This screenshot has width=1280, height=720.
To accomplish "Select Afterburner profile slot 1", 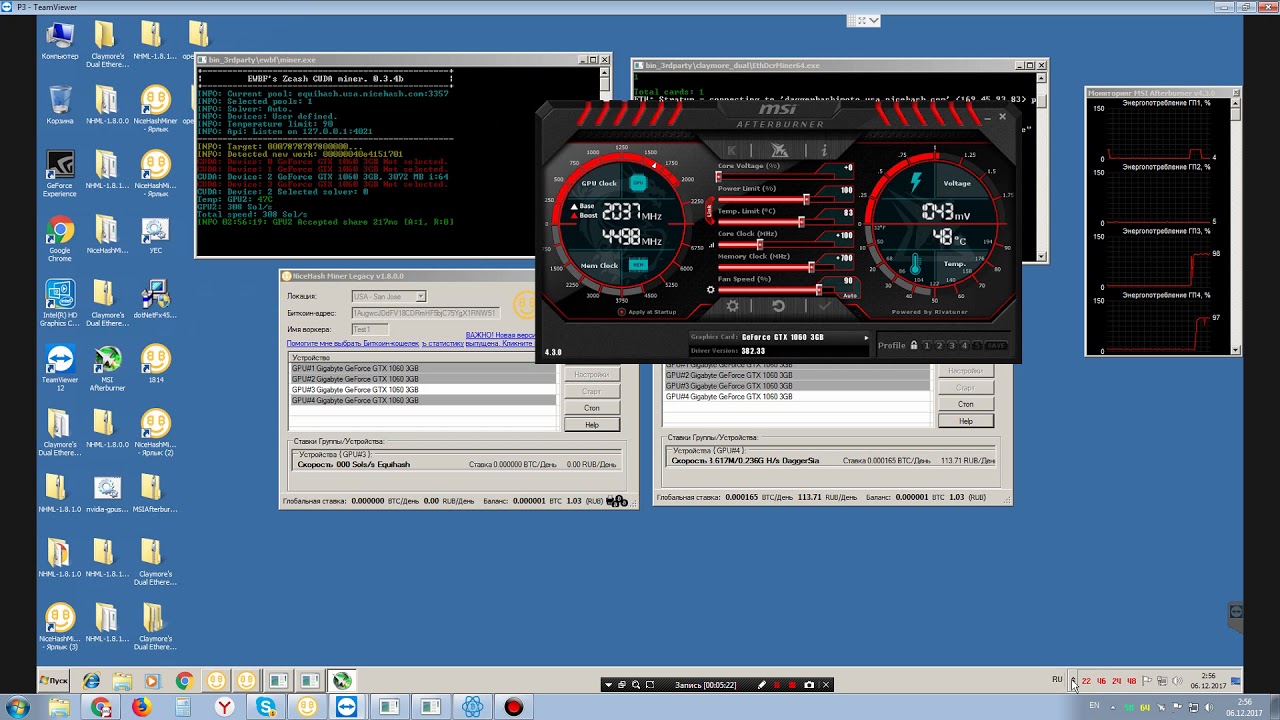I will click(x=927, y=345).
